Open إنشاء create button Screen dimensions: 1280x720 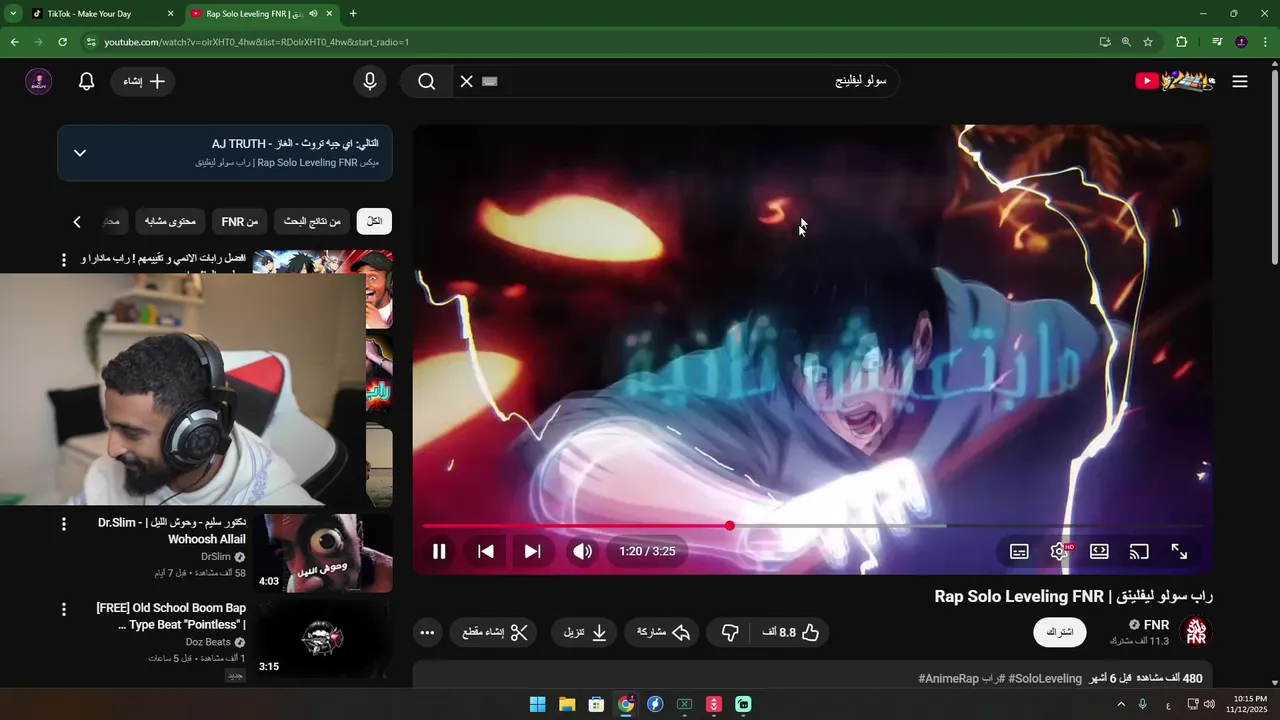tap(144, 81)
